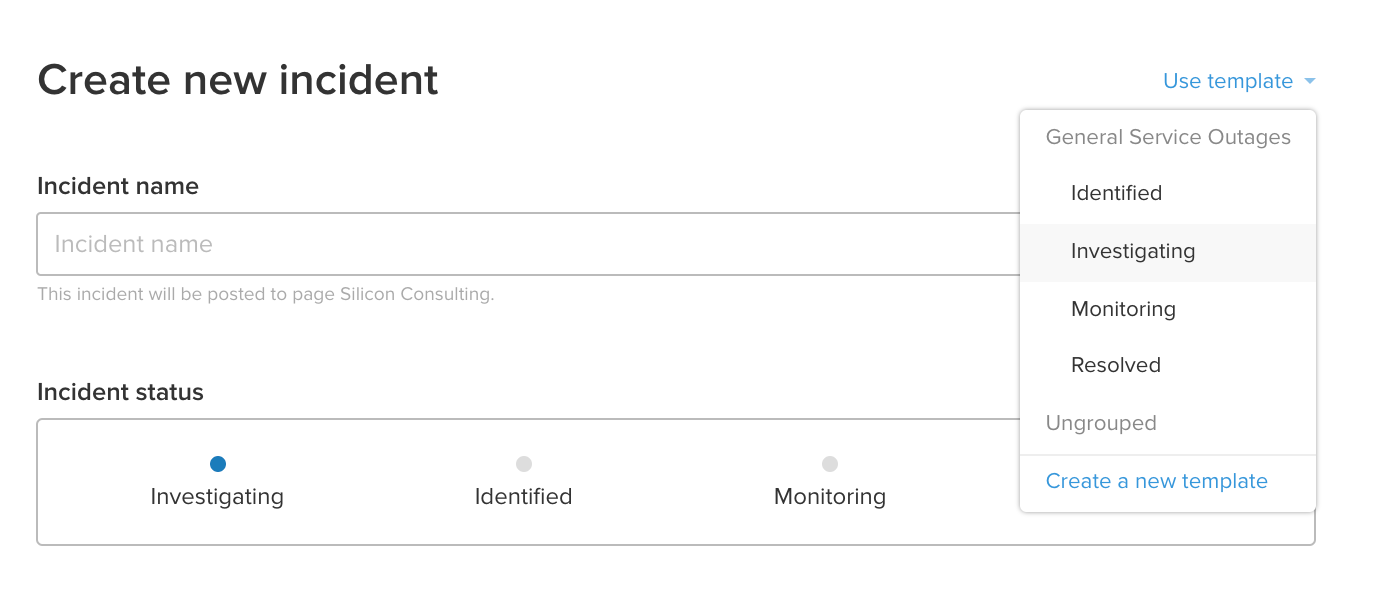Click the Silicon Consulting helper text
The image size is (1376, 608).
(x=264, y=294)
